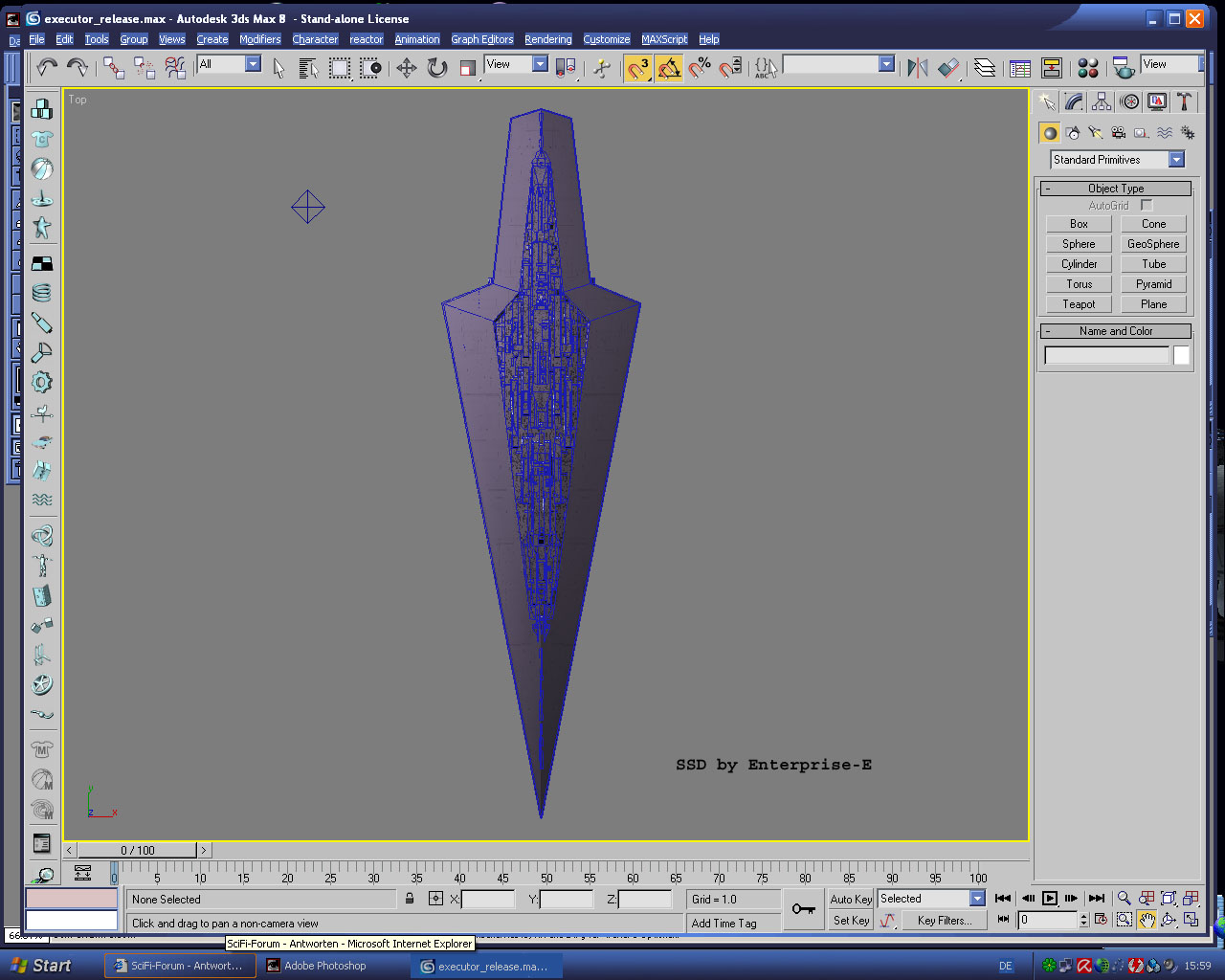1225x980 pixels.
Task: Click the Box primitive button
Action: point(1079,224)
